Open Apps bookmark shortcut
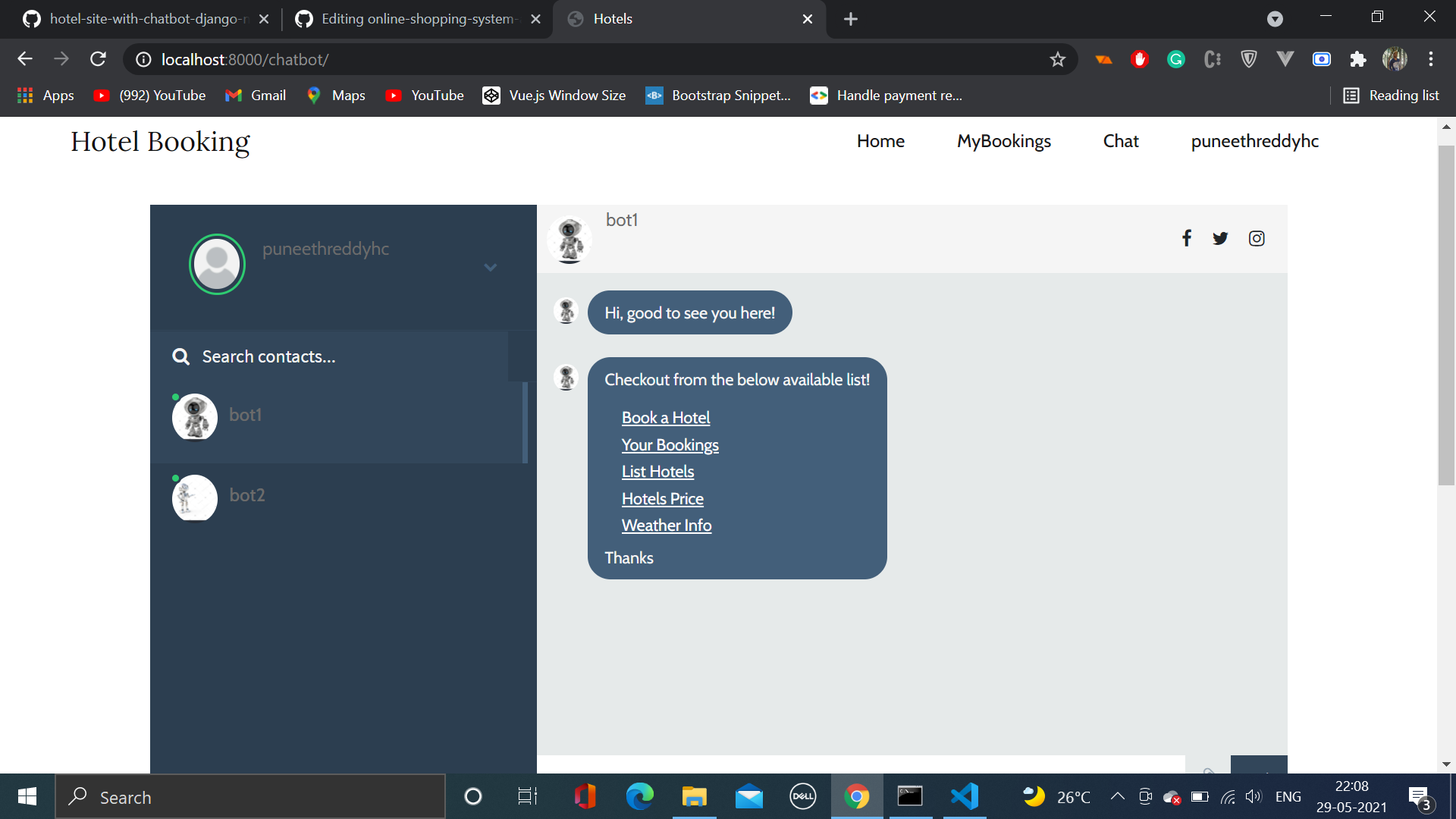Viewport: 1456px width, 819px height. pyautogui.click(x=45, y=96)
